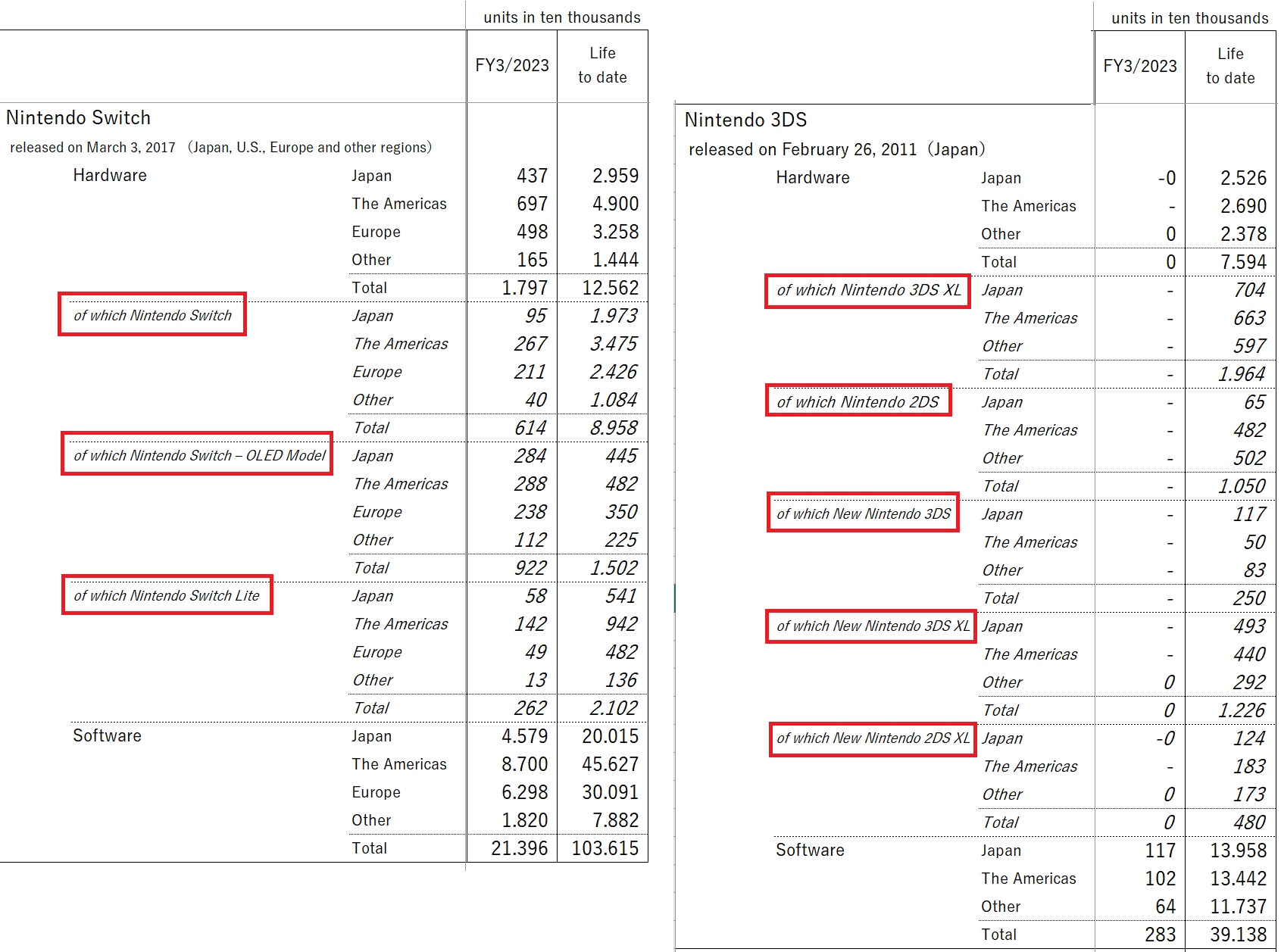Screen dimensions: 1281x952
Task: Click 'of which New Nintendo 3DS XL' label
Action: pos(873,626)
